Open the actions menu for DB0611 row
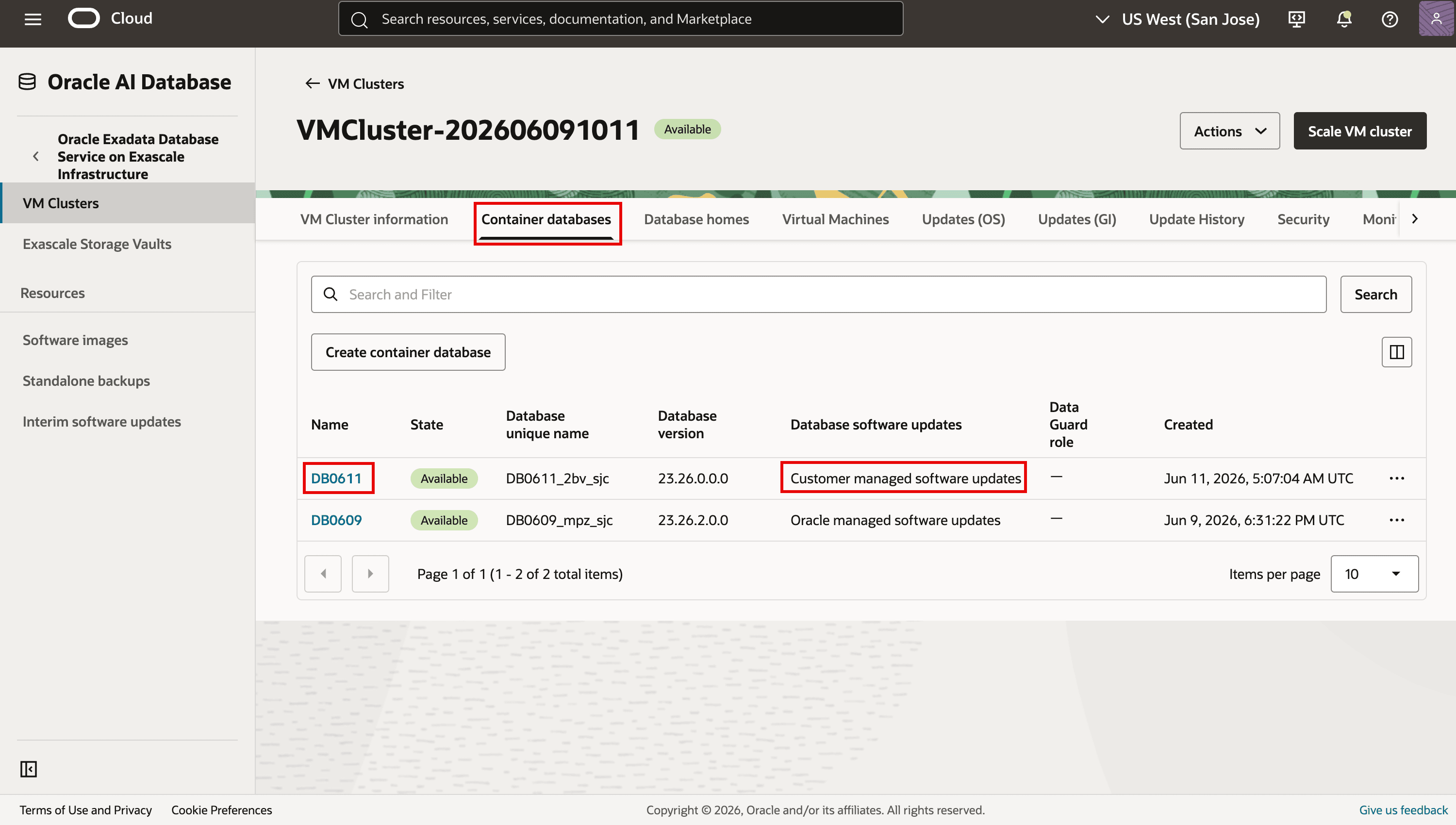This screenshot has height=825, width=1456. click(x=1396, y=478)
